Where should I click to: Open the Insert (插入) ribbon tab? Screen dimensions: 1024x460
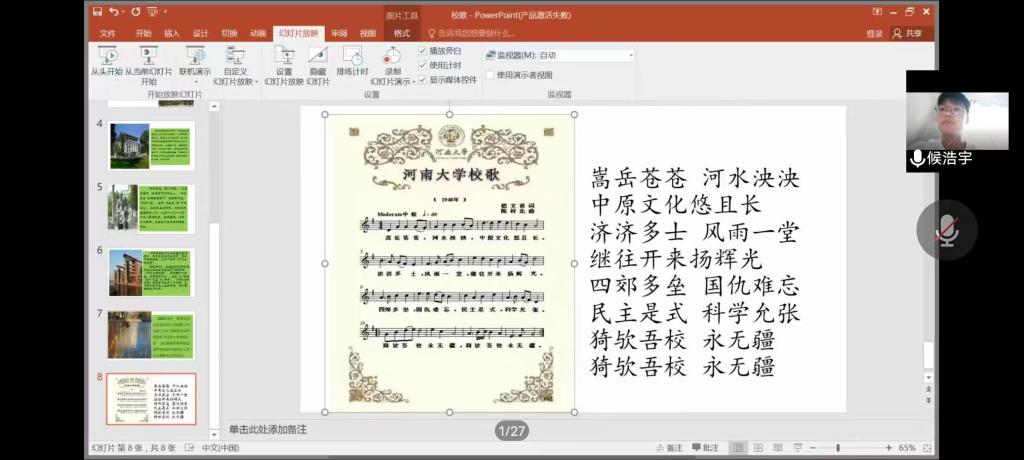tap(172, 33)
